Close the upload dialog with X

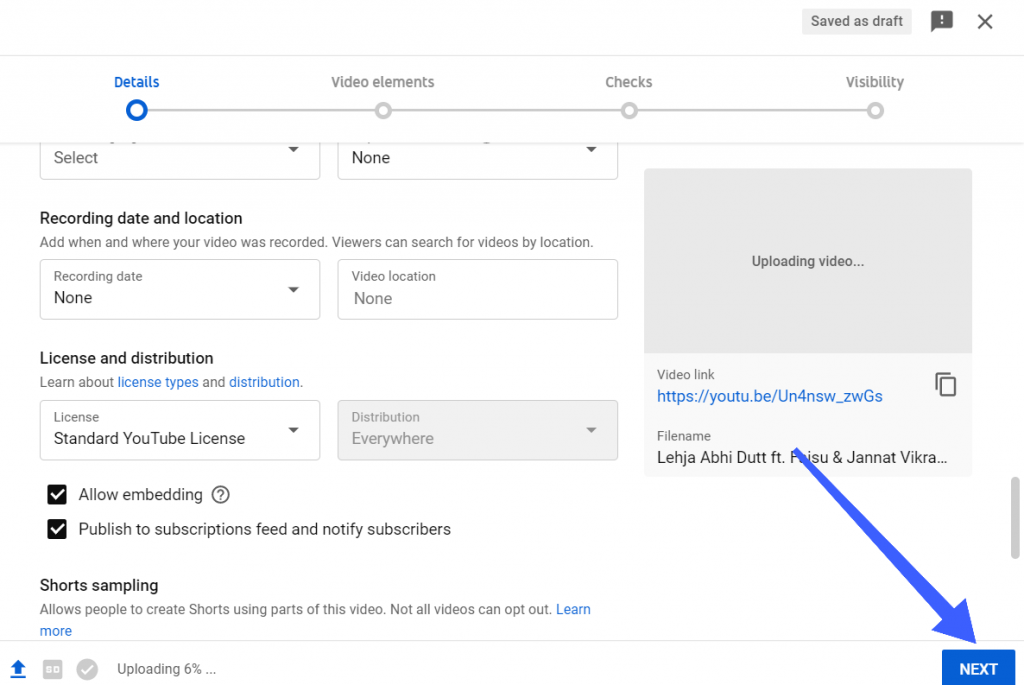tap(985, 22)
